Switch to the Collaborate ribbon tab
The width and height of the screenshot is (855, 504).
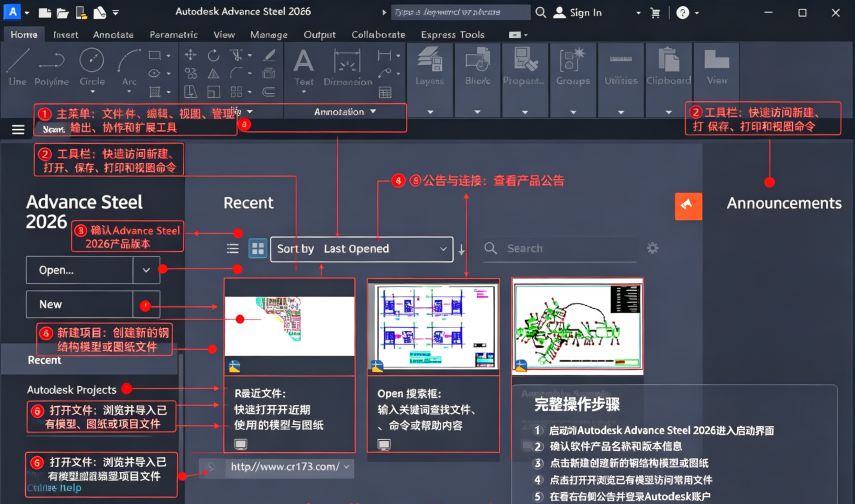tap(378, 34)
